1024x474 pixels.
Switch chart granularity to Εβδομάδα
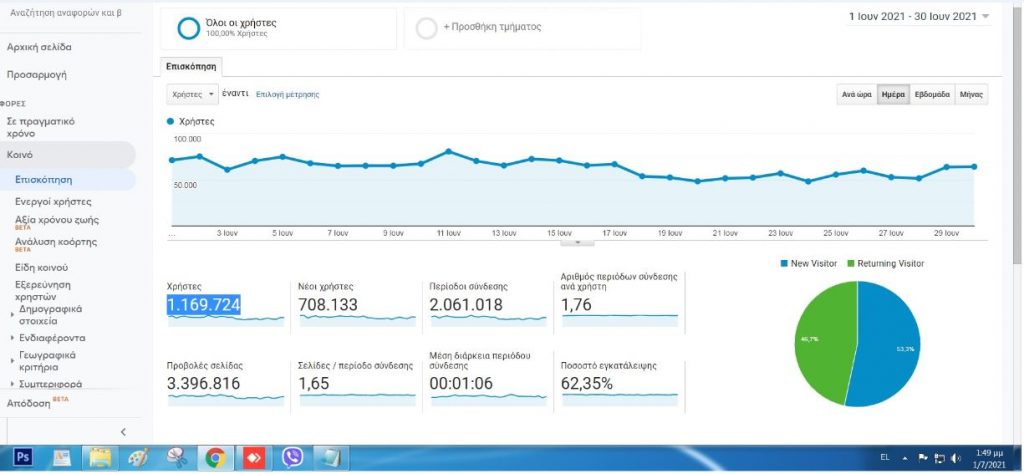click(932, 94)
